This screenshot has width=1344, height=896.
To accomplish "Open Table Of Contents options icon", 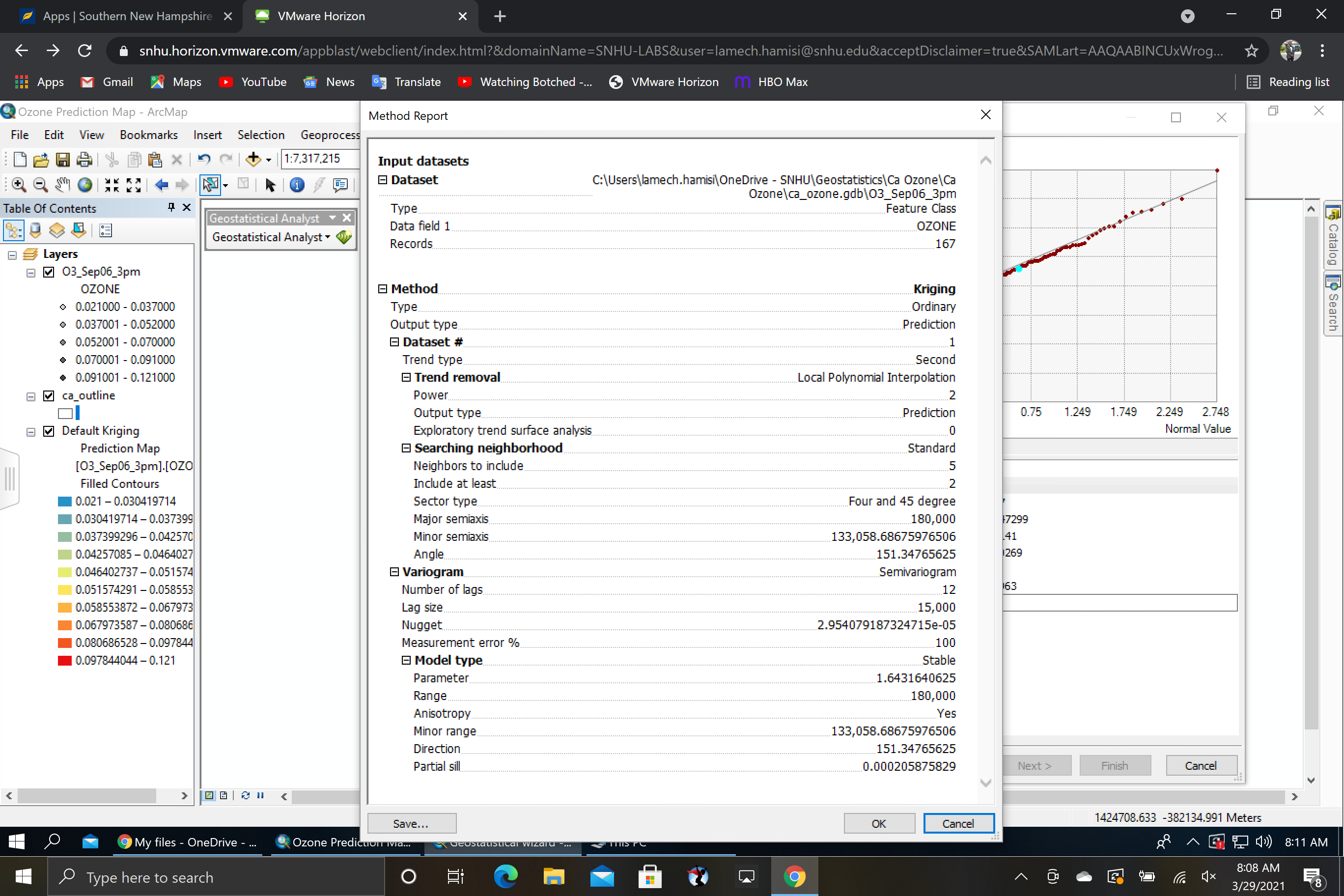I will (x=106, y=230).
